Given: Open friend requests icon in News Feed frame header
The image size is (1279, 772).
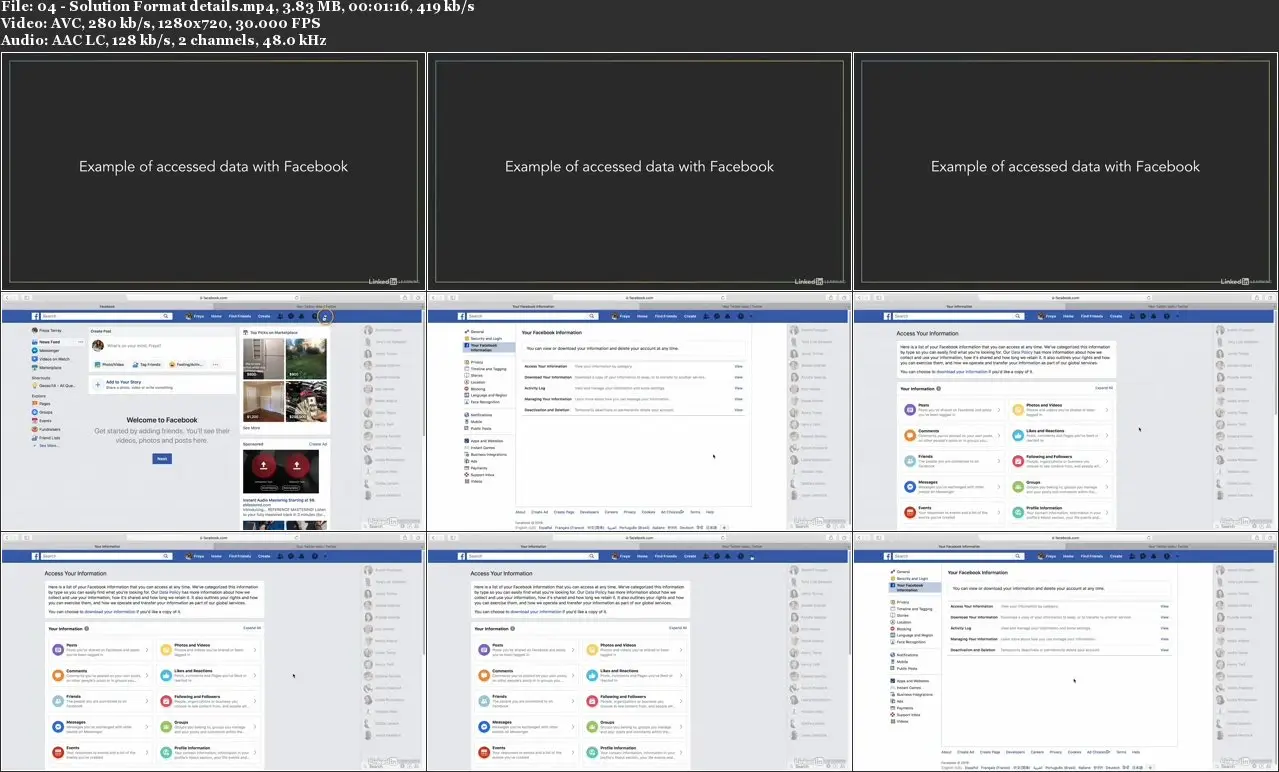Looking at the screenshot, I should (x=280, y=316).
